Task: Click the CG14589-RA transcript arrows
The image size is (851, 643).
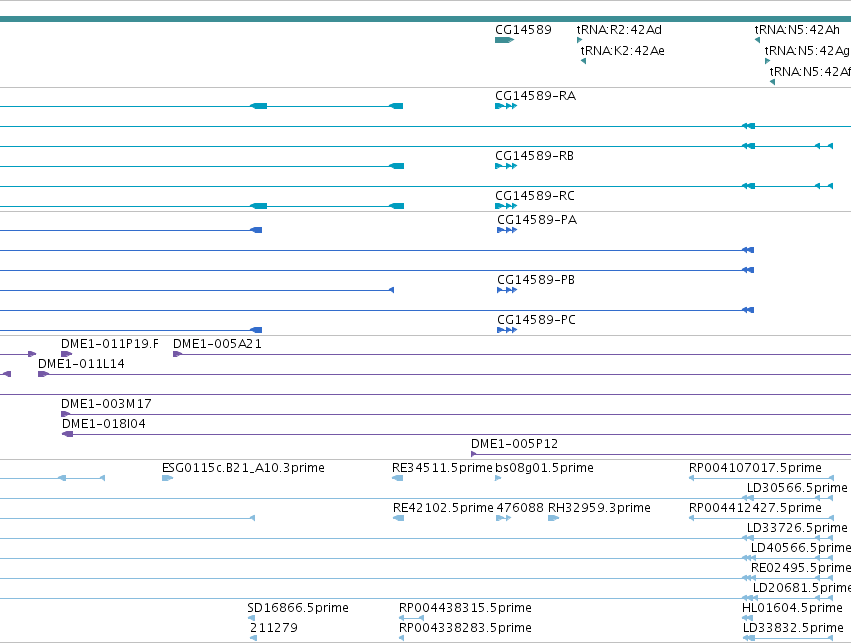Action: 506,106
